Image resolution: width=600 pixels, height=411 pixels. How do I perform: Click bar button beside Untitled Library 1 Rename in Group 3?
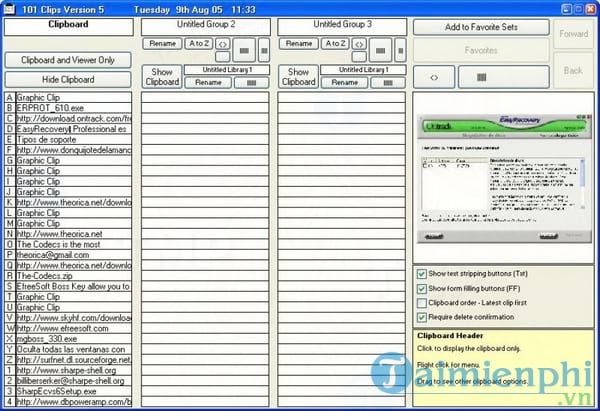tap(385, 82)
